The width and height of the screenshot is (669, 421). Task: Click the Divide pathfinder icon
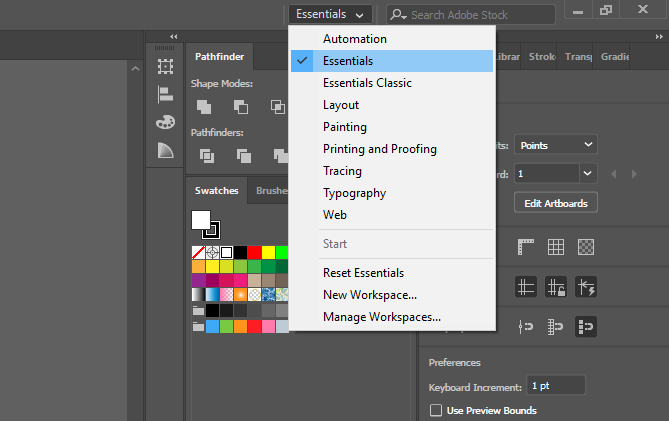[207, 155]
